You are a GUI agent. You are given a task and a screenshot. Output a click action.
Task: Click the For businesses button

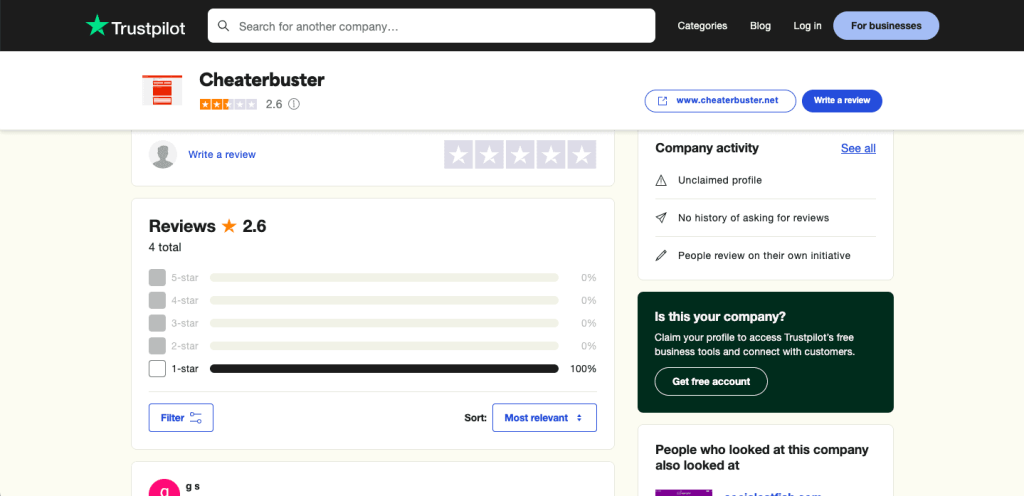click(x=886, y=26)
